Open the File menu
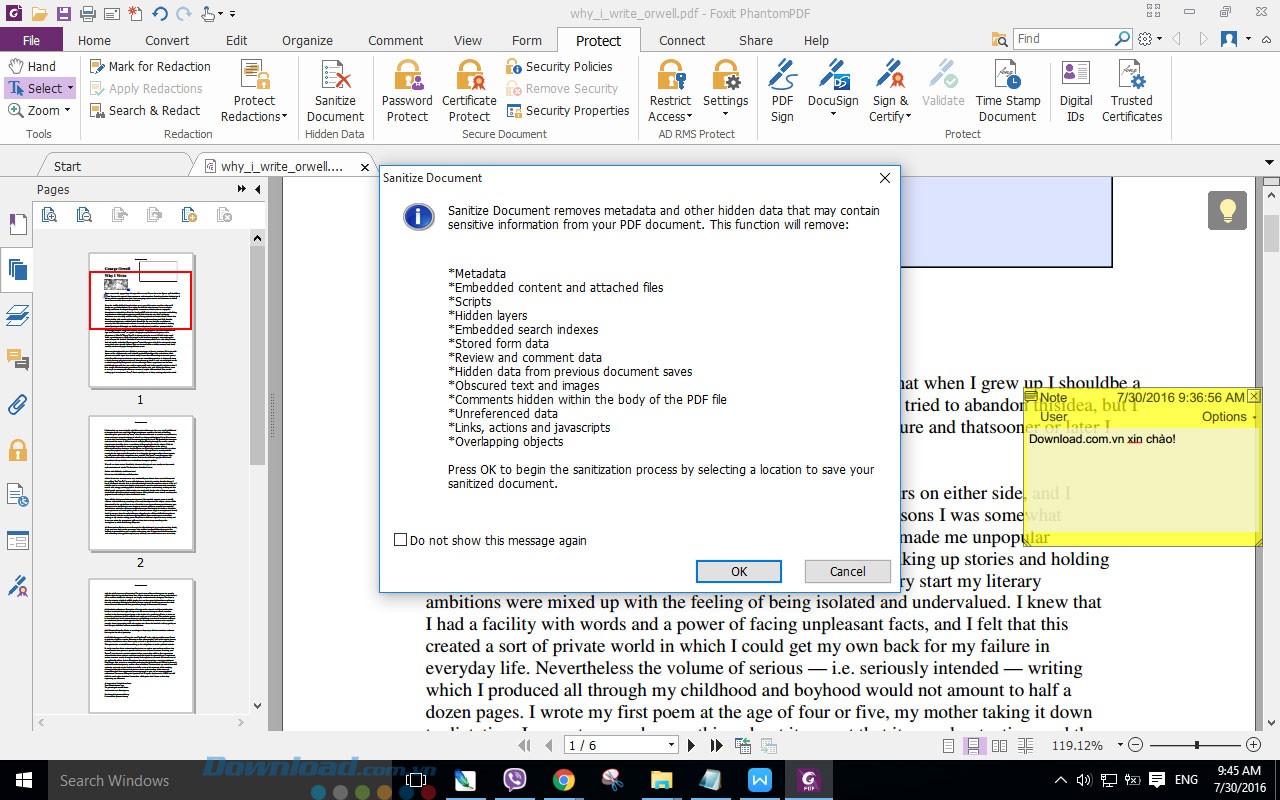The height and width of the screenshot is (800, 1280). [x=31, y=41]
